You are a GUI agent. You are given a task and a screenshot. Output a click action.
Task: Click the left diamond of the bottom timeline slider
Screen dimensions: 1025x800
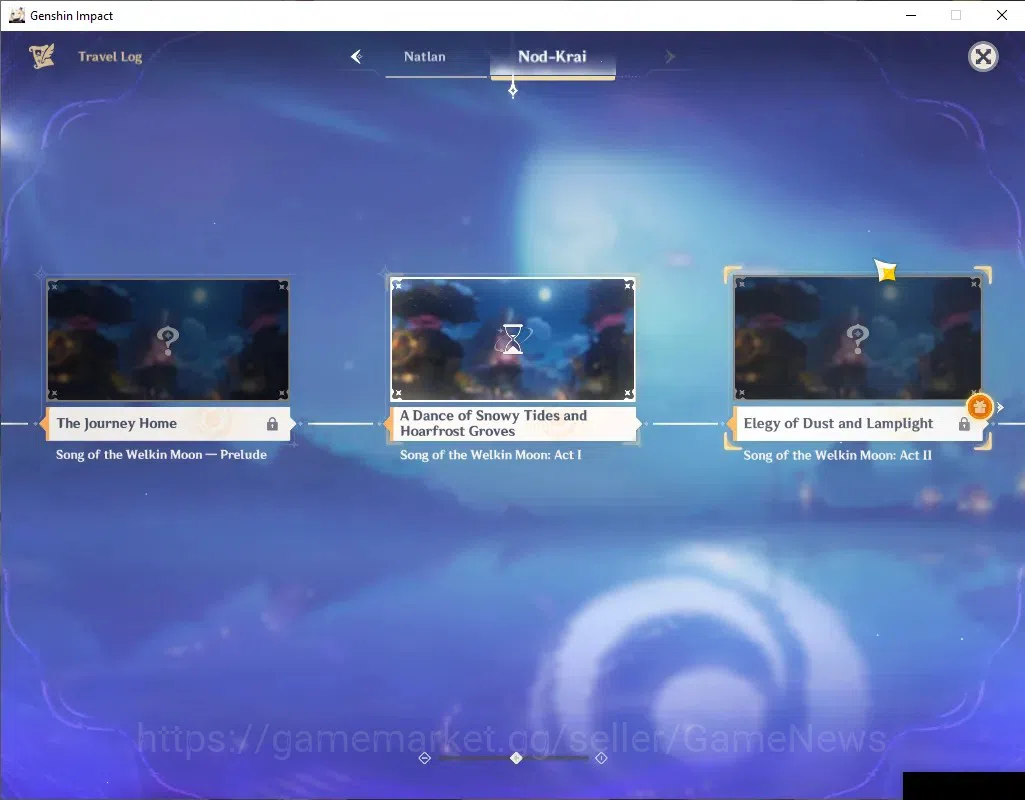click(424, 758)
